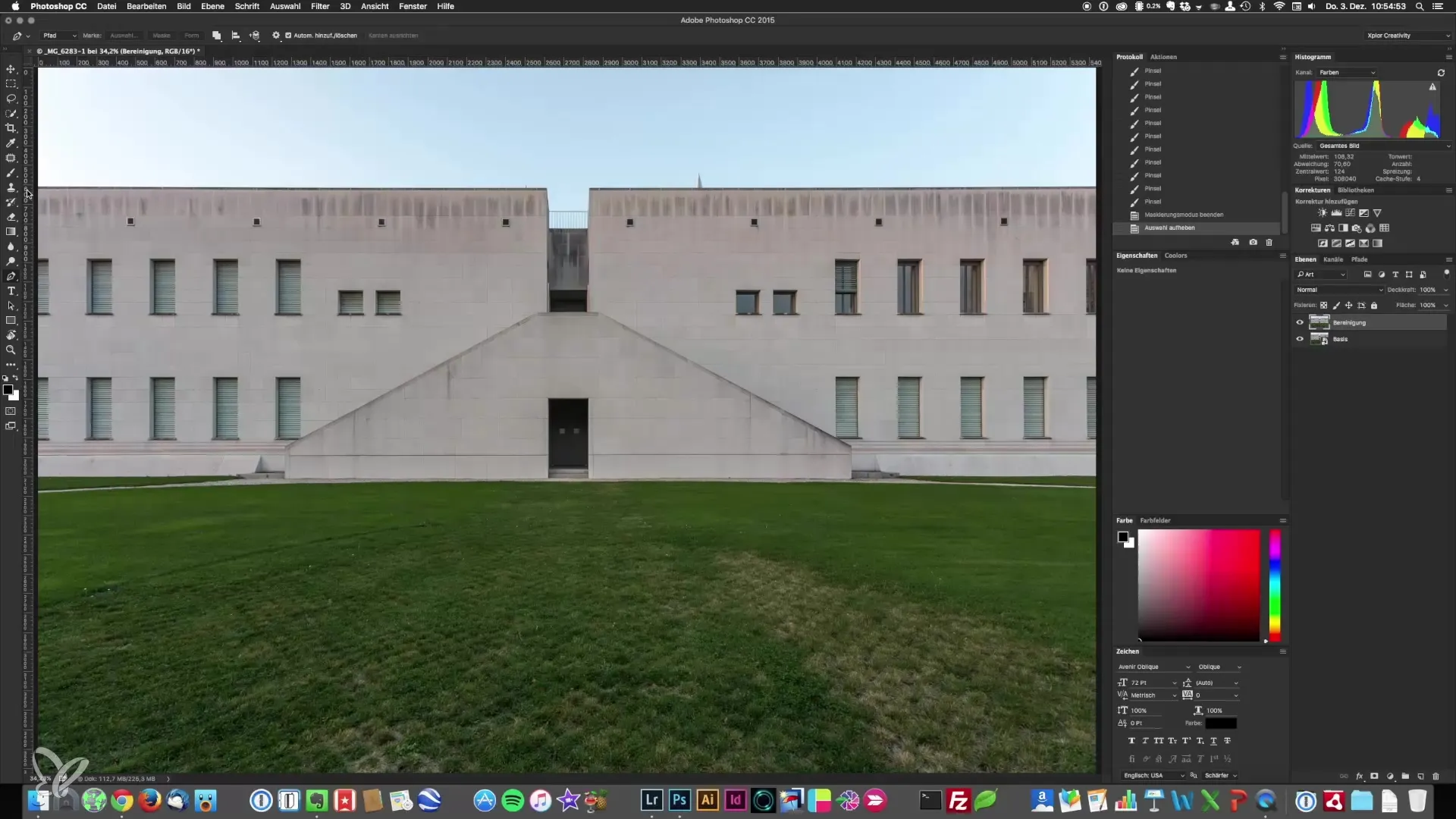Delete history state with Protokoll trash icon
Viewport: 1456px width, 819px height.
(x=1269, y=242)
